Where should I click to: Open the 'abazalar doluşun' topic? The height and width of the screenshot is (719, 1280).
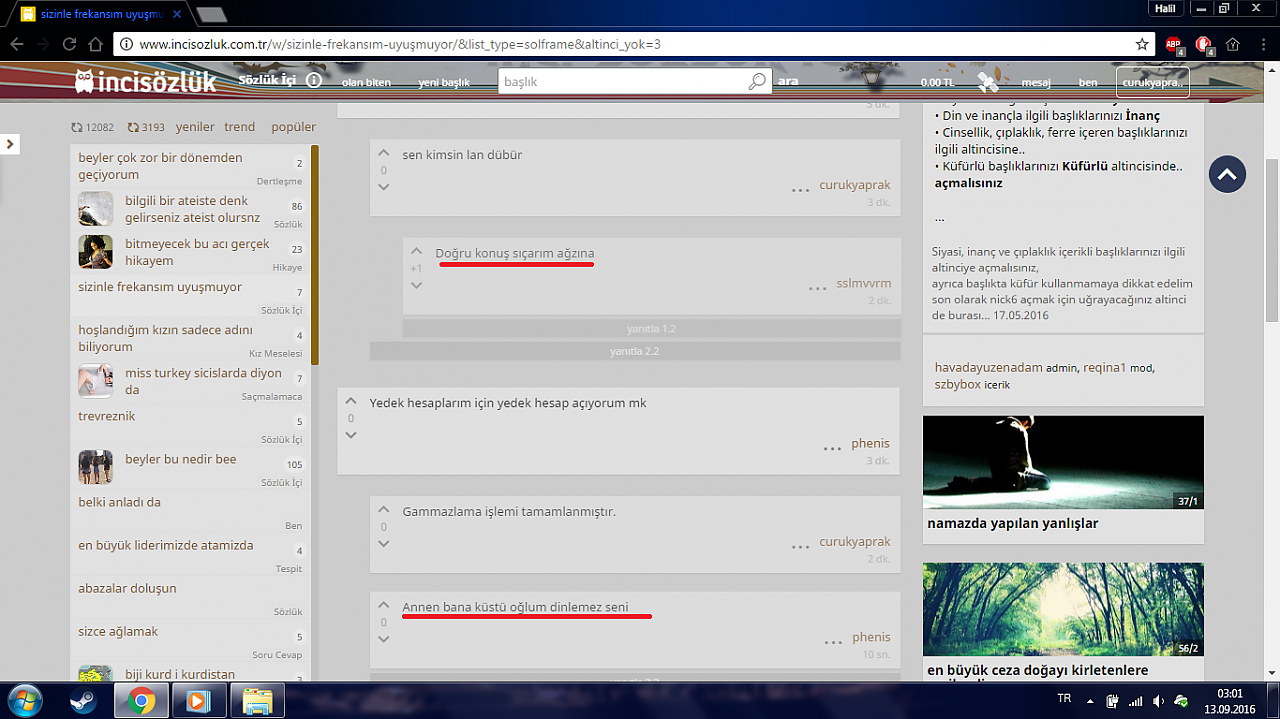127,588
